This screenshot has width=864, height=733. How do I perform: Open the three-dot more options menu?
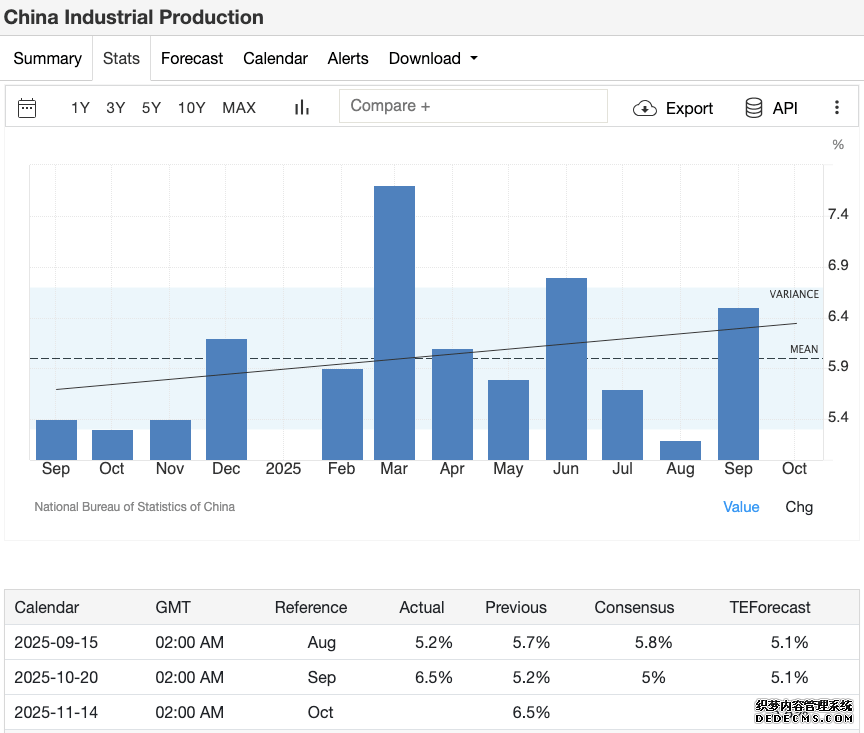pyautogui.click(x=836, y=107)
